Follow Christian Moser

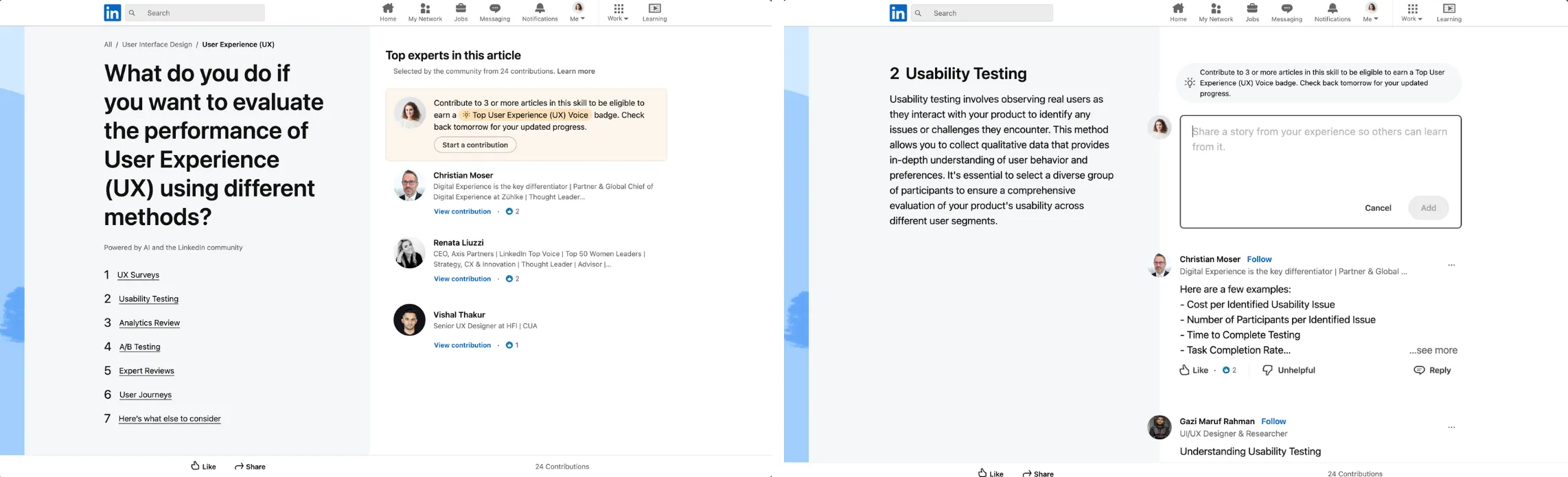(x=1259, y=259)
